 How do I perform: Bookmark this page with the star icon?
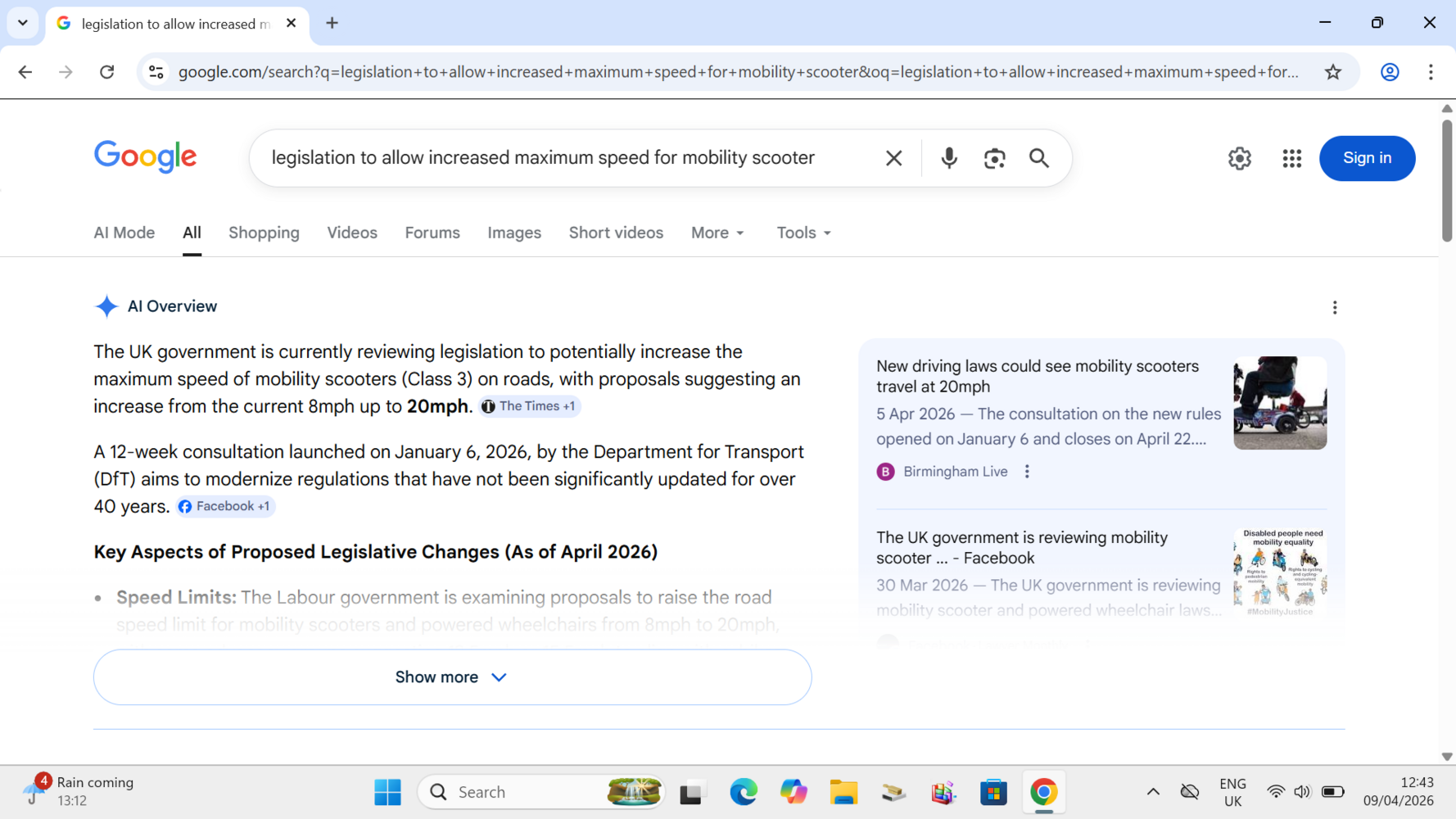click(x=1333, y=72)
